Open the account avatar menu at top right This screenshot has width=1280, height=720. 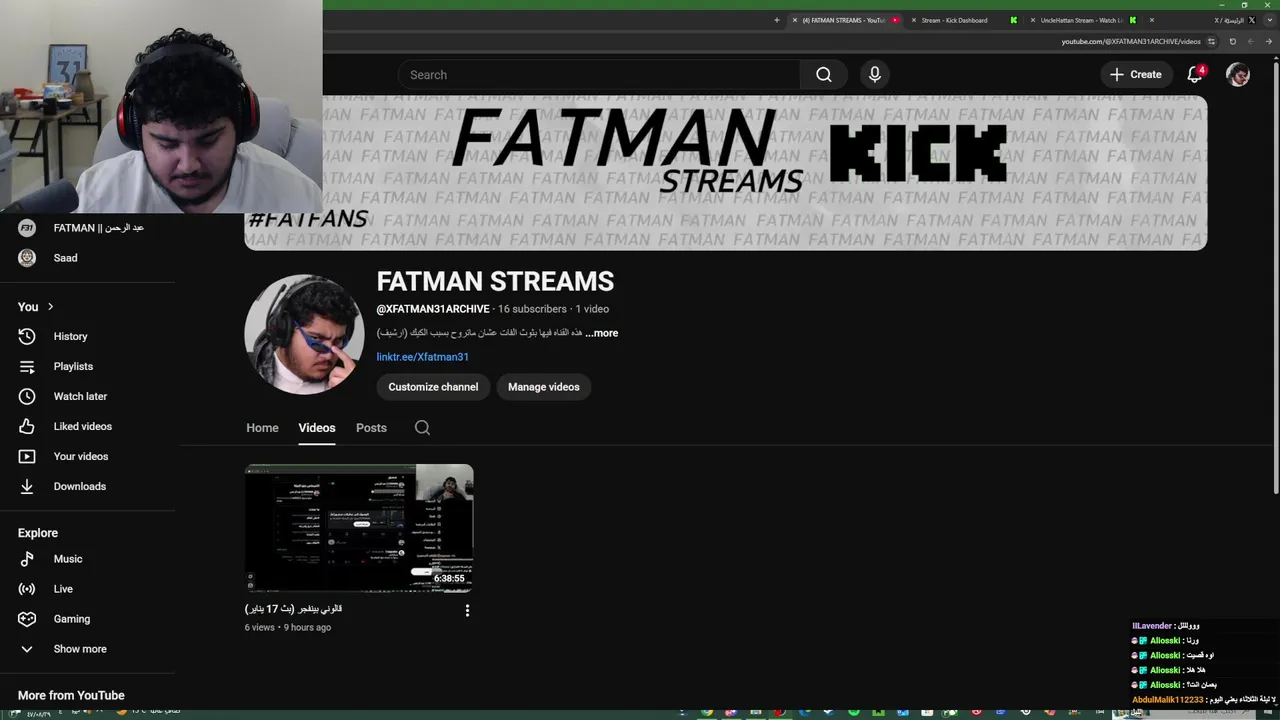(x=1238, y=75)
